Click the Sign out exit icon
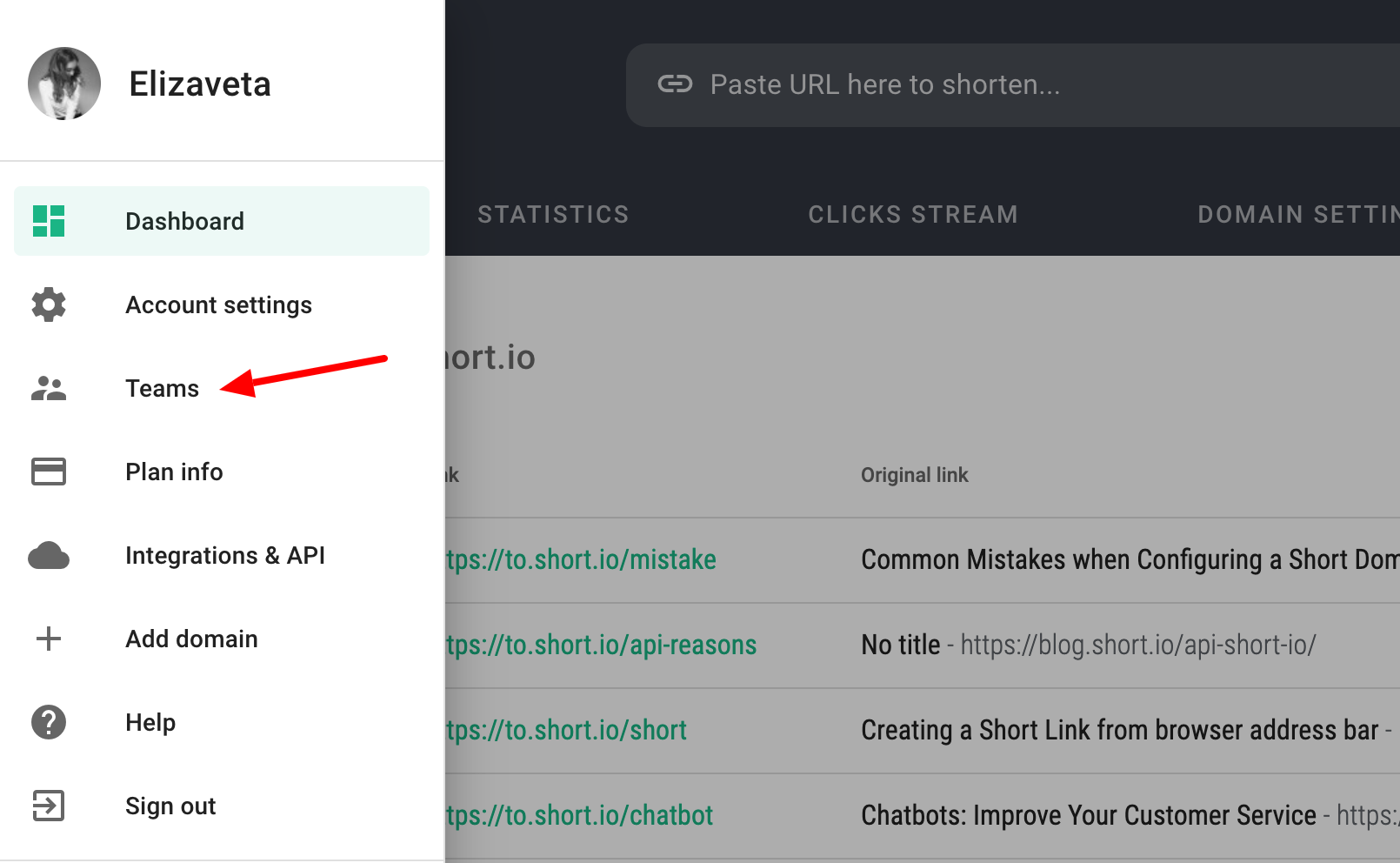 [x=49, y=806]
